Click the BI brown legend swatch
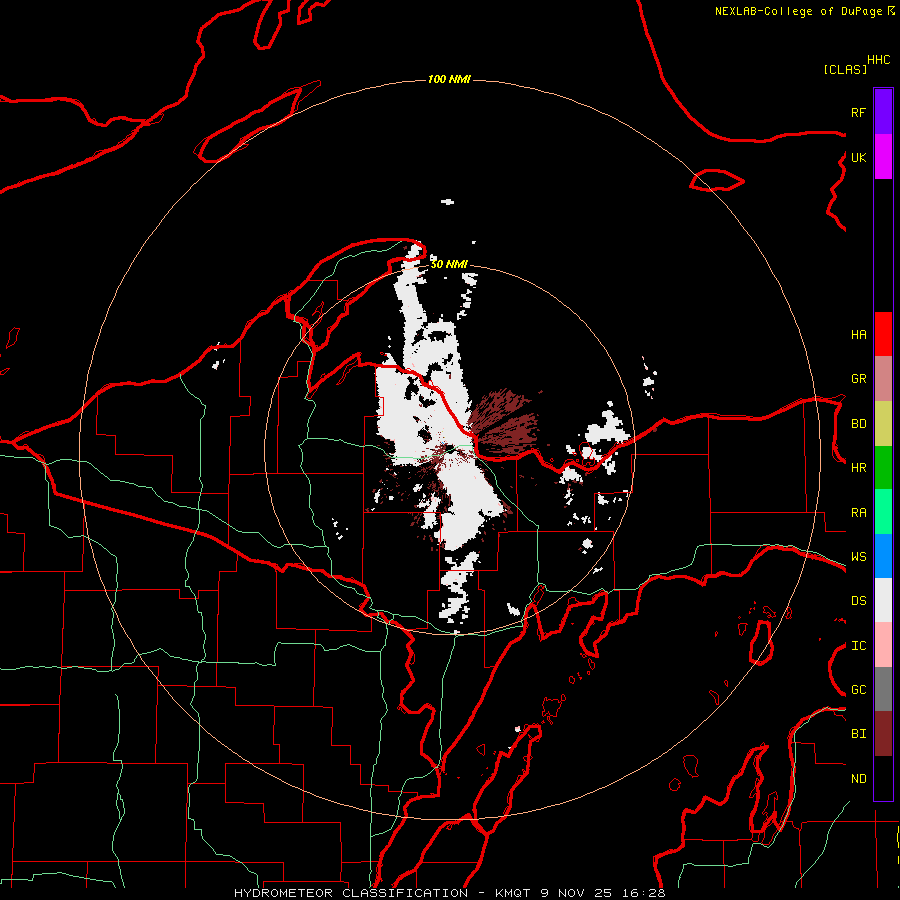Viewport: 900px width, 900px height. click(x=883, y=734)
